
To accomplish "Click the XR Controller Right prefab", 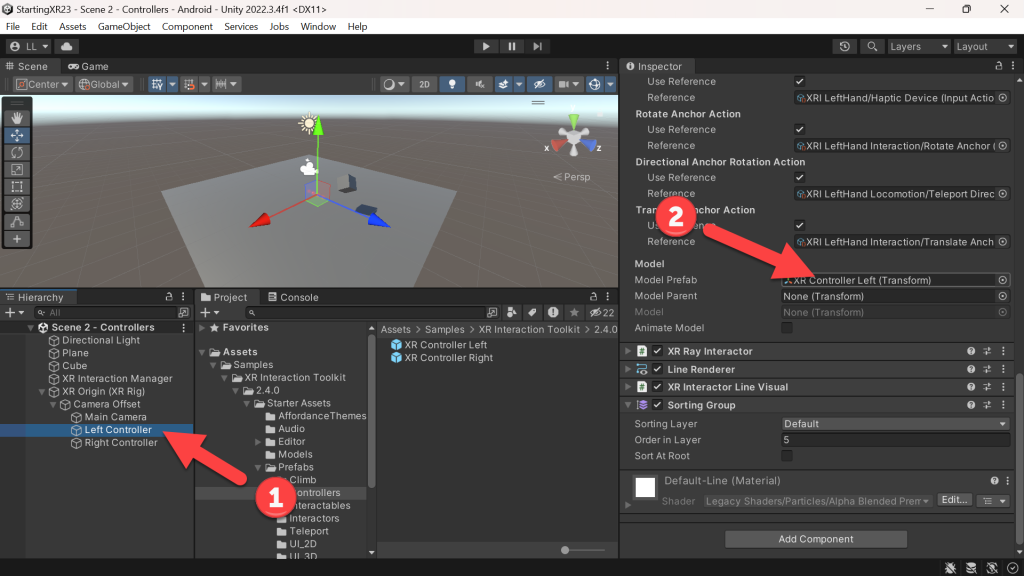I will (441, 358).
